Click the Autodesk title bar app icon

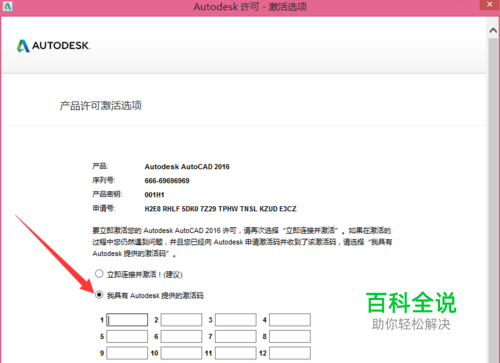[x=7, y=6]
